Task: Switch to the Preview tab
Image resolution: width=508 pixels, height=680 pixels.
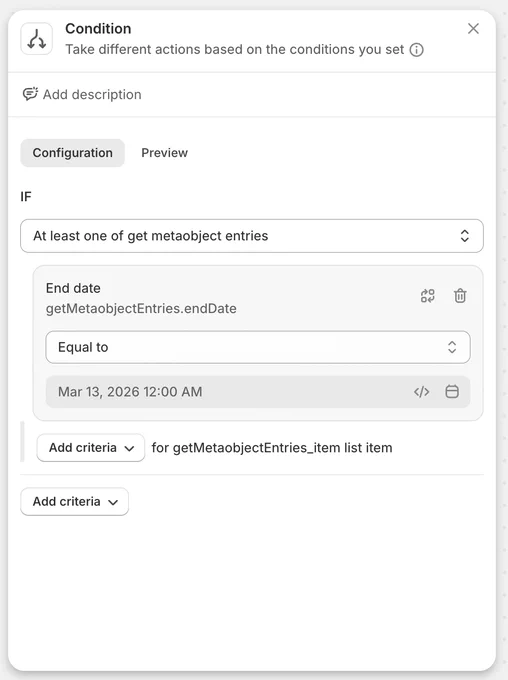Action: click(164, 153)
